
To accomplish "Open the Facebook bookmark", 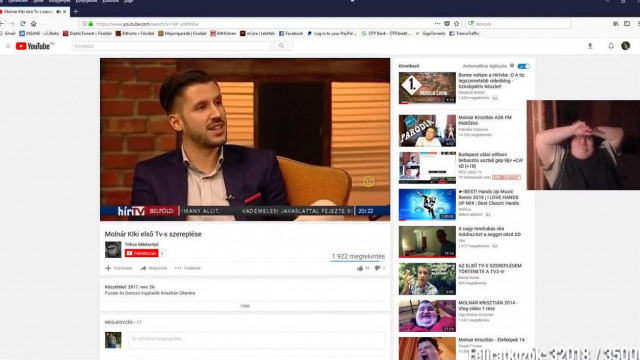I will [x=291, y=33].
